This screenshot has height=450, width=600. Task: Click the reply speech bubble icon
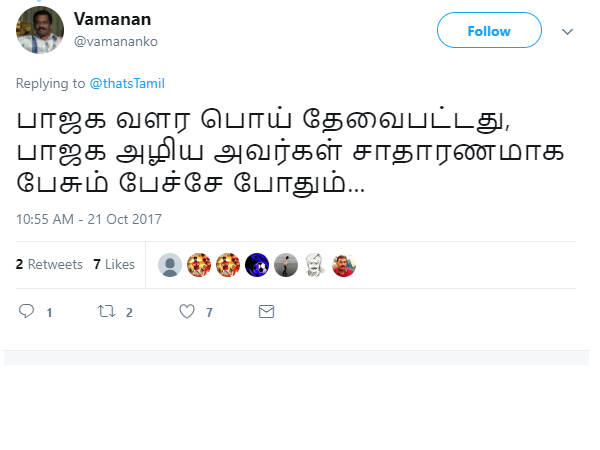click(x=26, y=311)
